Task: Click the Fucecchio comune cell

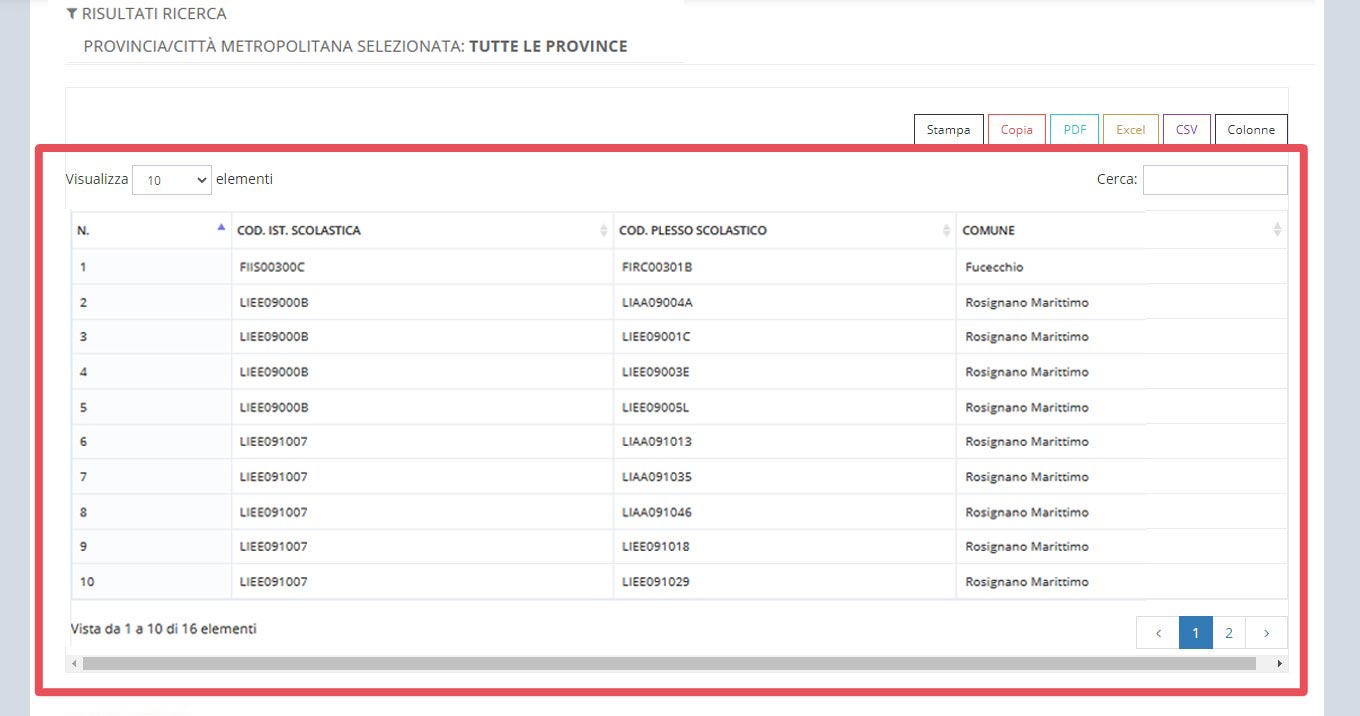Action: pyautogui.click(x=1122, y=267)
